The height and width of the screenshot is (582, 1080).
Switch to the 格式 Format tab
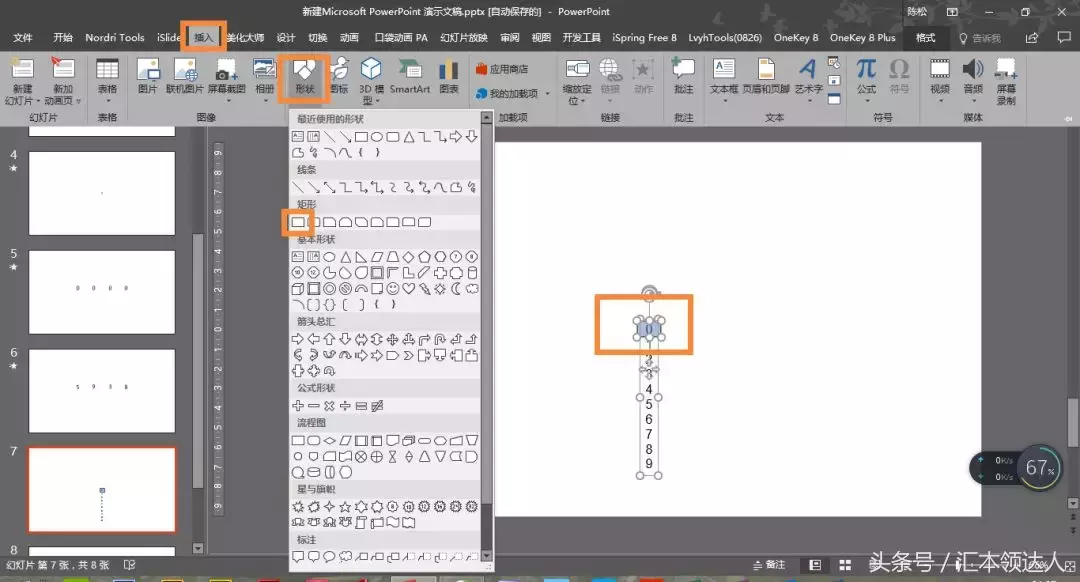click(925, 38)
